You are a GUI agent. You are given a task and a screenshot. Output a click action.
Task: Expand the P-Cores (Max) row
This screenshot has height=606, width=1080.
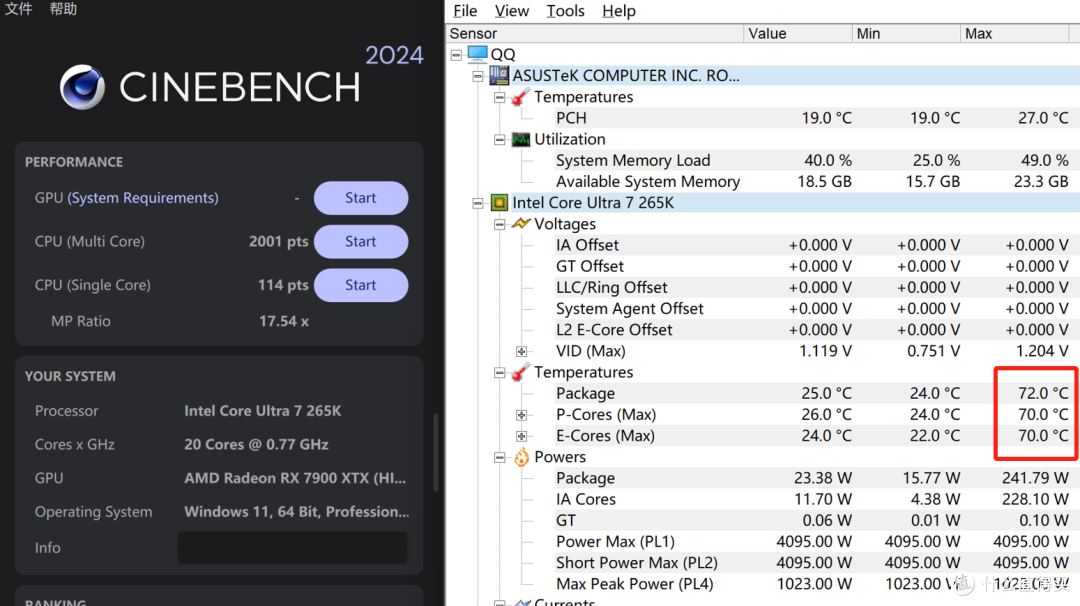(x=521, y=415)
